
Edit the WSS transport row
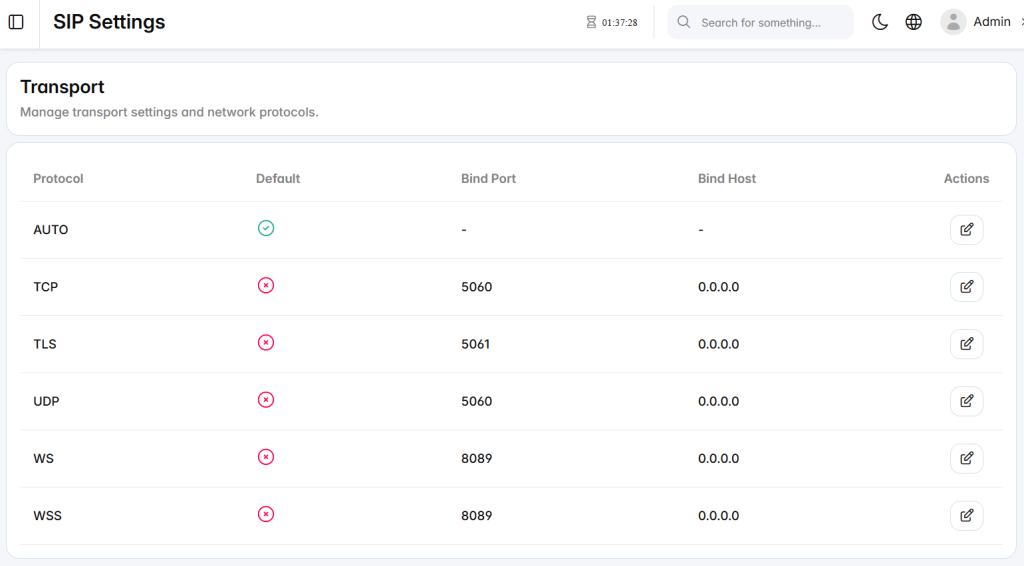(967, 516)
